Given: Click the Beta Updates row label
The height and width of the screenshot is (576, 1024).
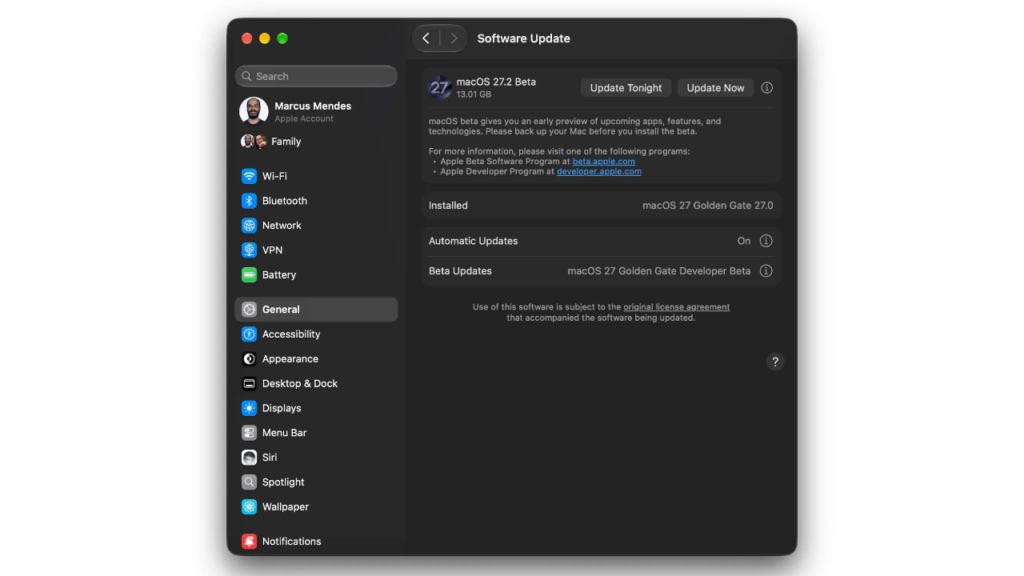Looking at the screenshot, I should point(460,271).
